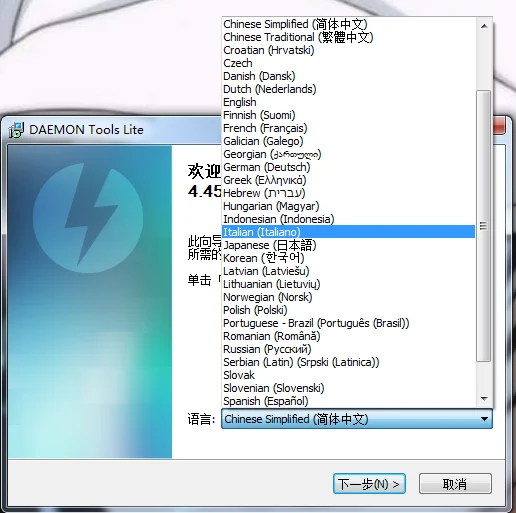
Task: Select Japanese (日本語) option
Action: [x=348, y=245]
